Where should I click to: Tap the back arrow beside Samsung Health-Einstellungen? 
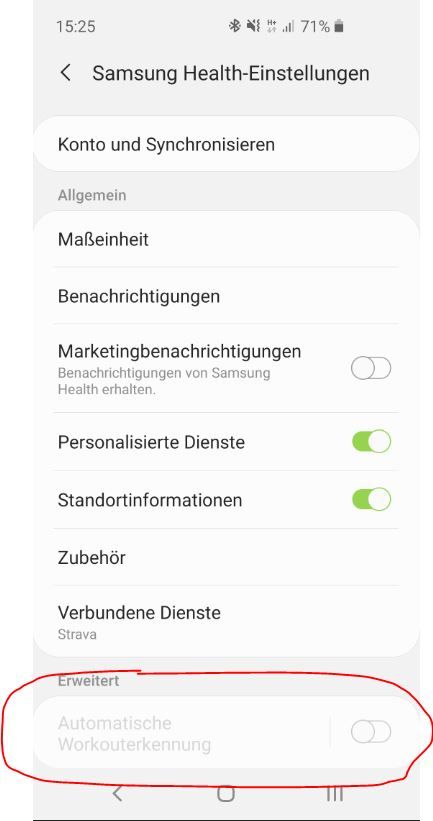tap(65, 73)
